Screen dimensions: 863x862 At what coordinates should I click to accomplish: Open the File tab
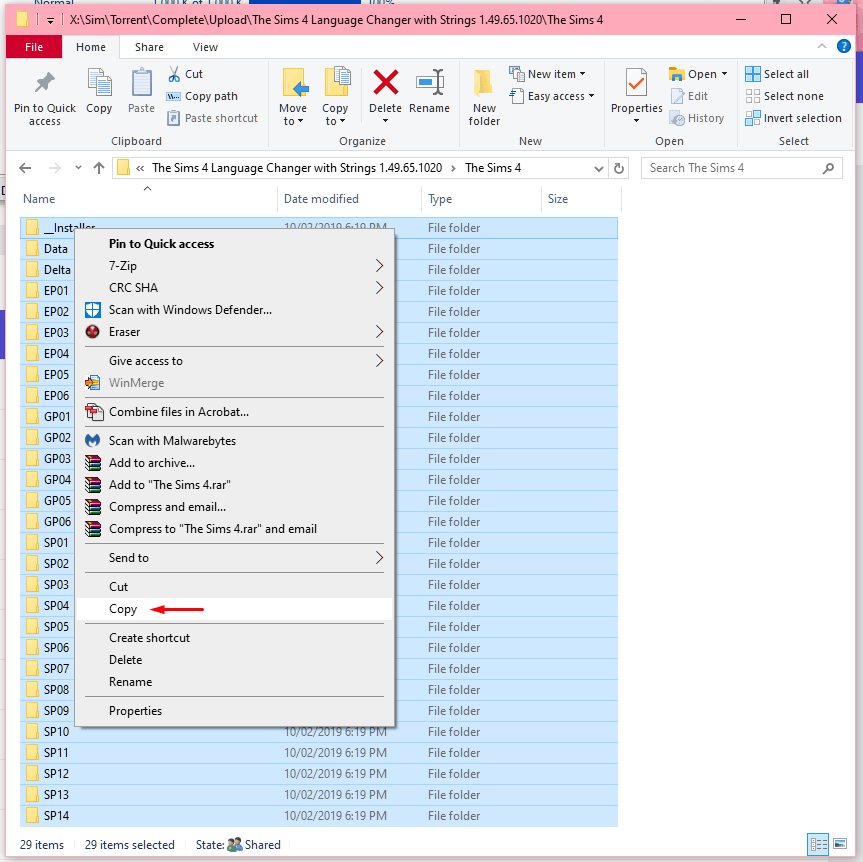(x=34, y=47)
